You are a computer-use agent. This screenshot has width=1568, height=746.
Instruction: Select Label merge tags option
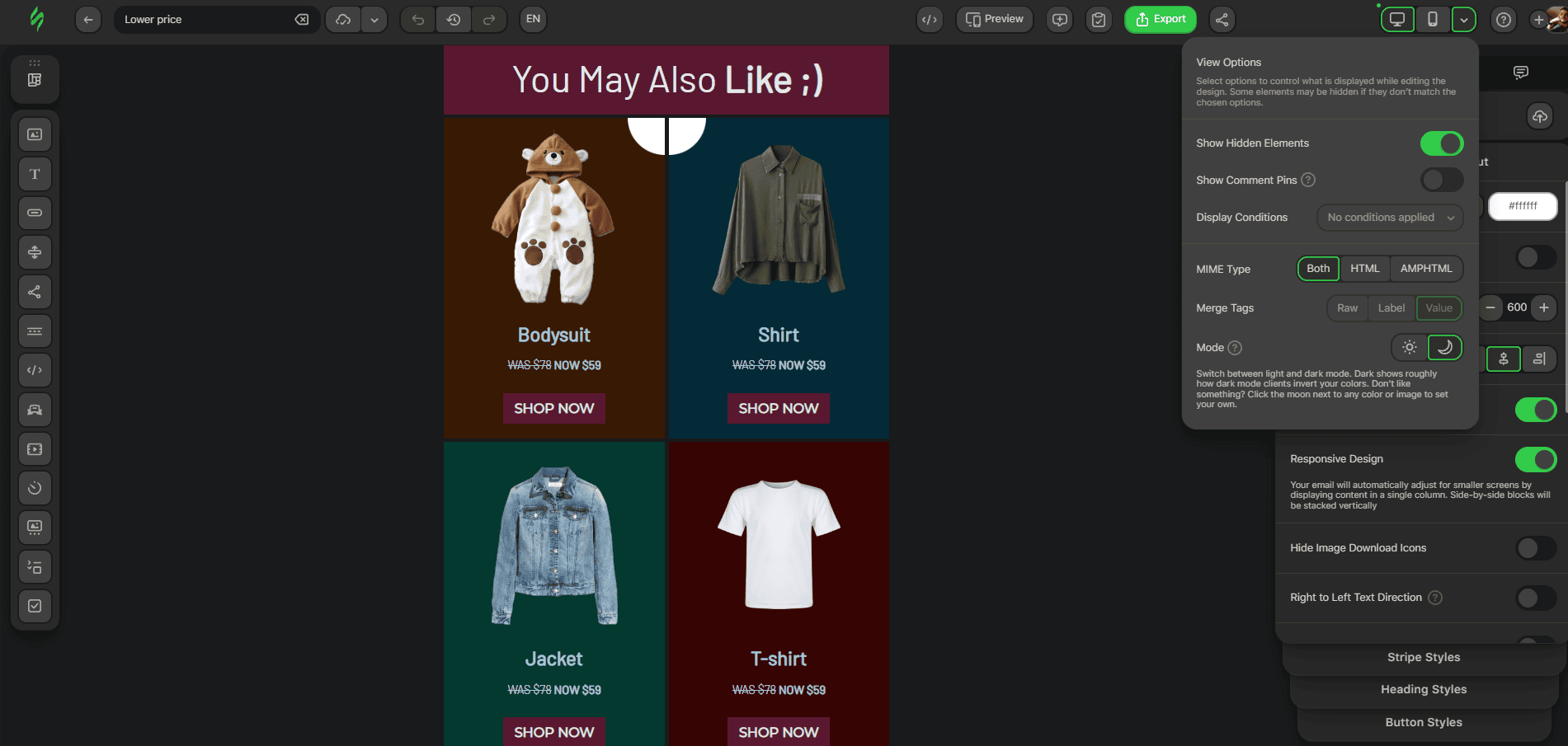[x=1391, y=308]
